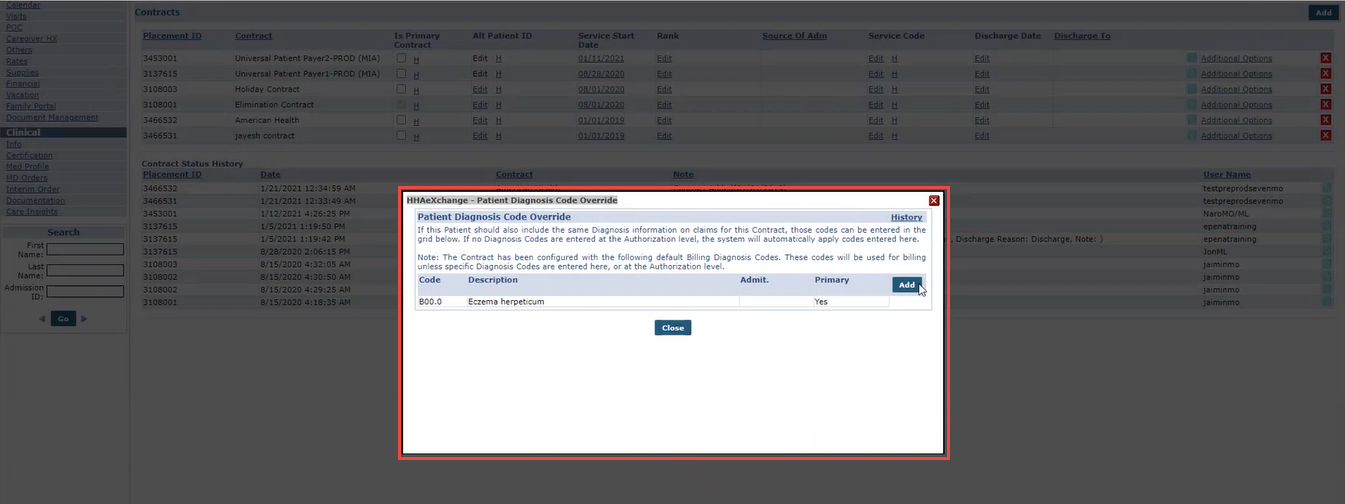Screen dimensions: 1345x504
Task: Close the Diagnosis Code Override dialog with X
Action: point(934,200)
